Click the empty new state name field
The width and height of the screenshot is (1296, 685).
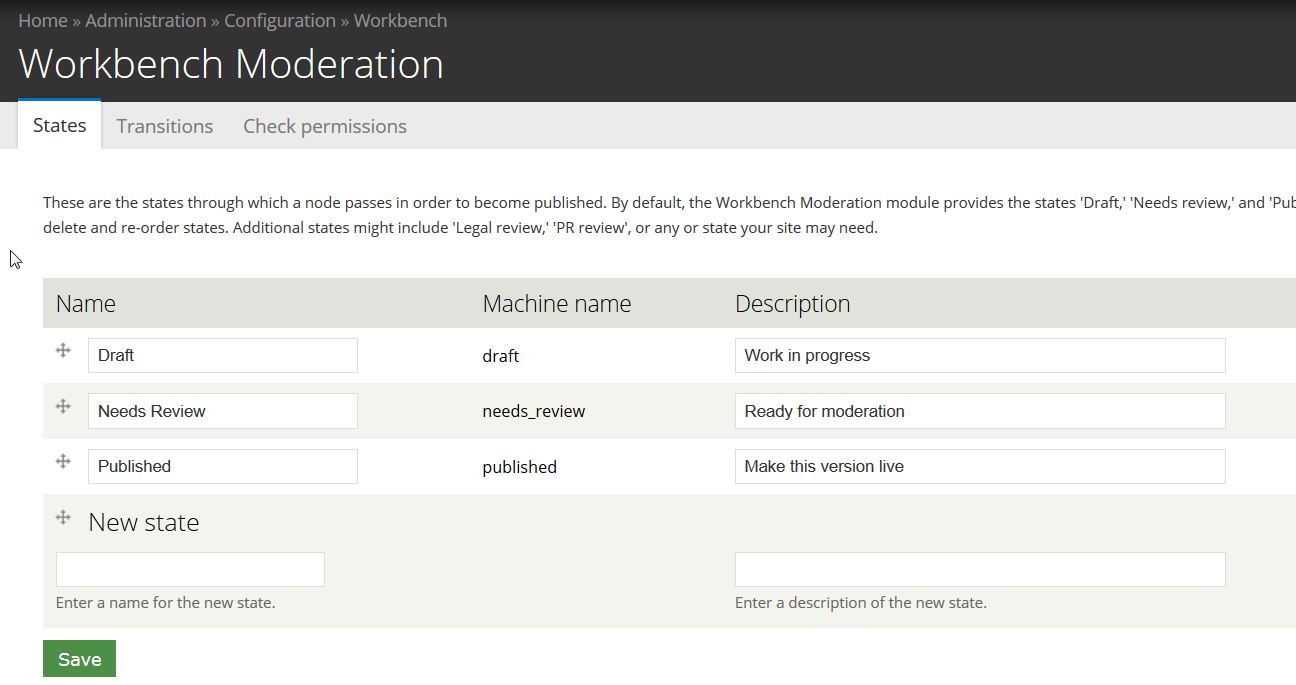pos(190,569)
